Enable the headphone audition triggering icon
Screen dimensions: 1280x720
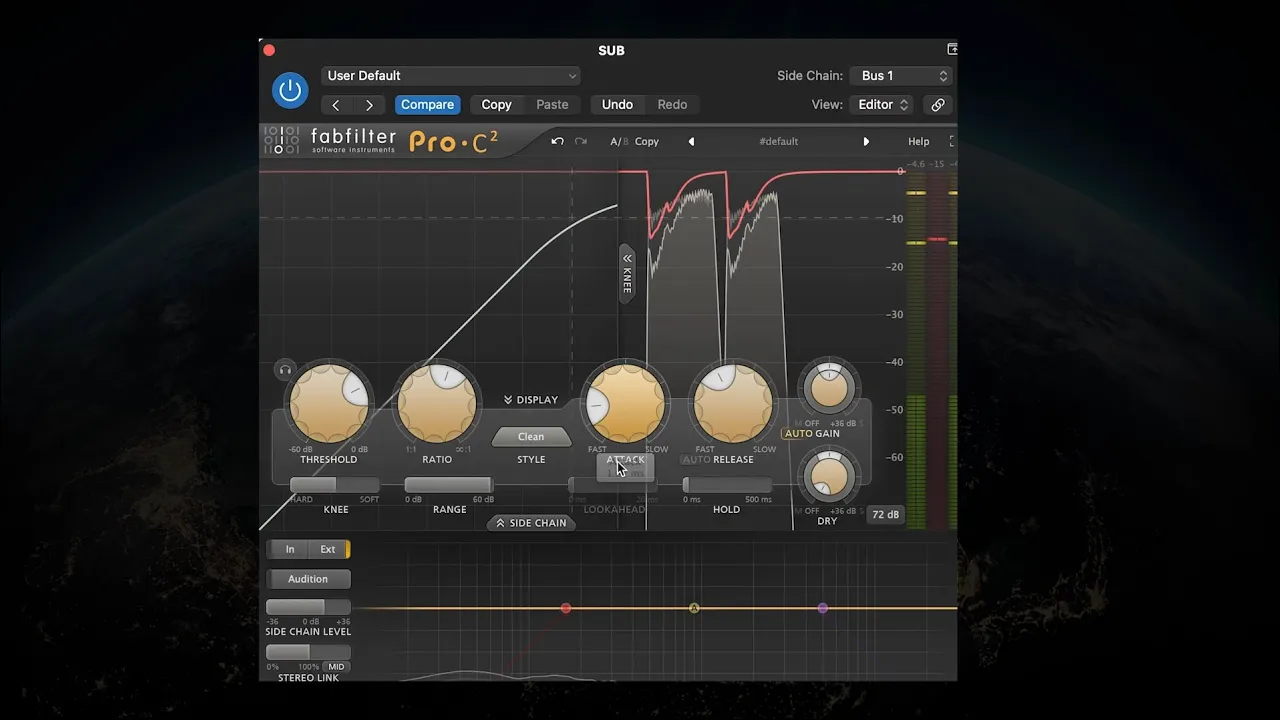[285, 370]
